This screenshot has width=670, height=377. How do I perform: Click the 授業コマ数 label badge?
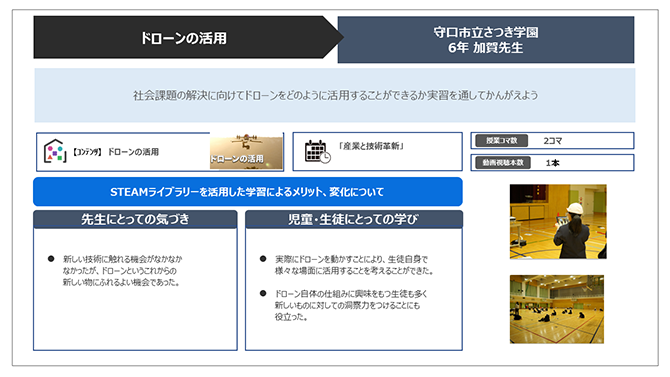point(502,141)
